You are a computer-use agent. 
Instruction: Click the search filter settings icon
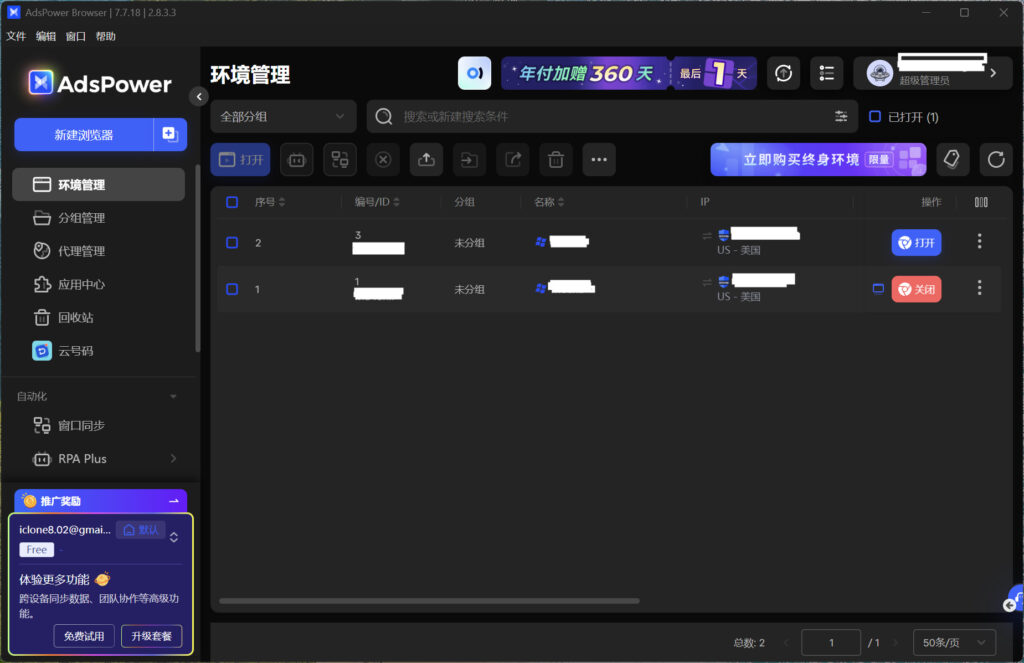coord(841,117)
